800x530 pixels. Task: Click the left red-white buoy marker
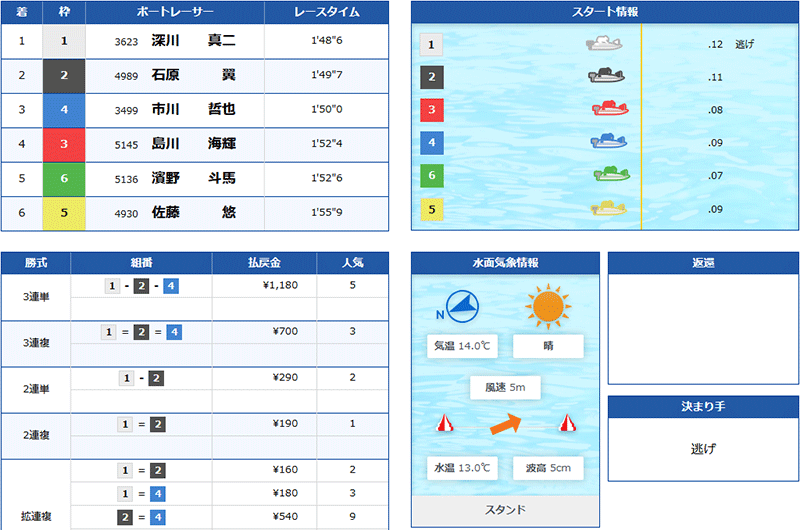[445, 423]
